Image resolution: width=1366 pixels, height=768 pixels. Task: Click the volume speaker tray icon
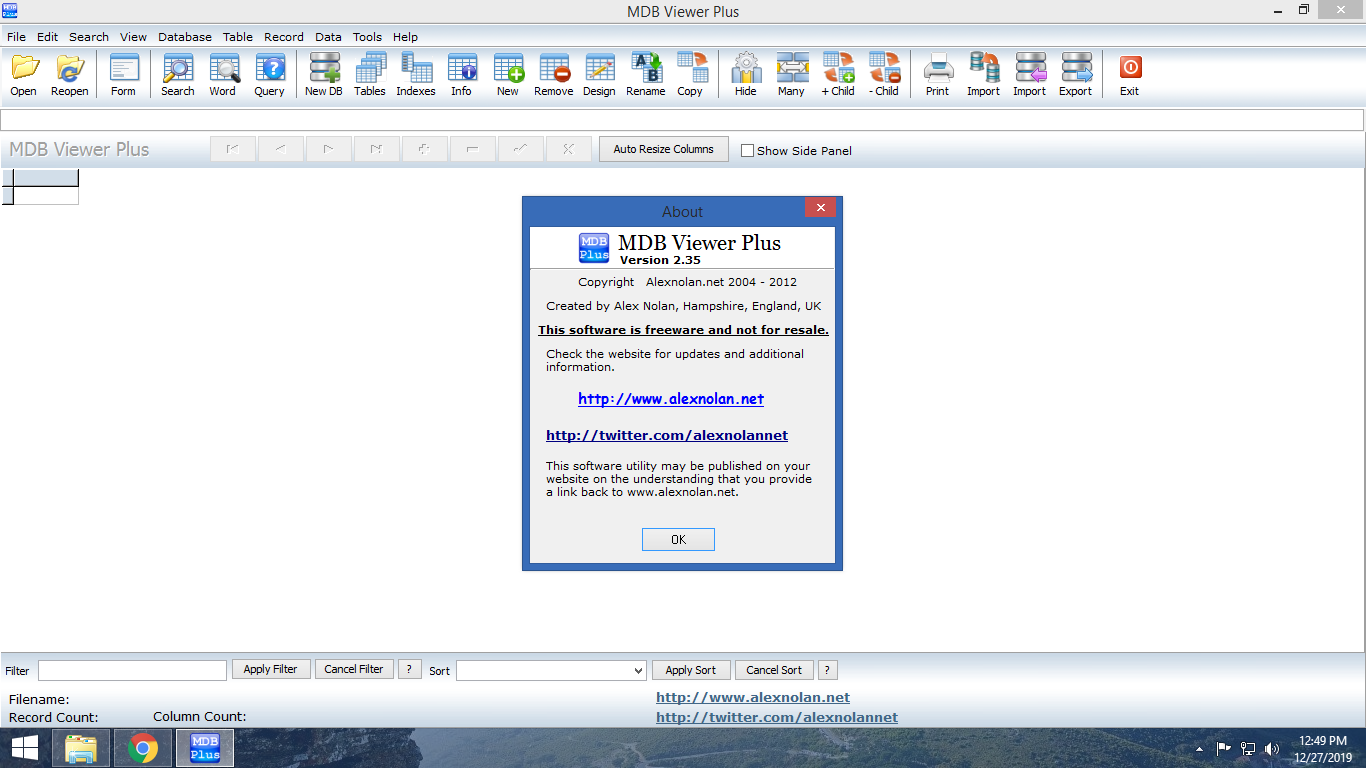tap(1272, 748)
